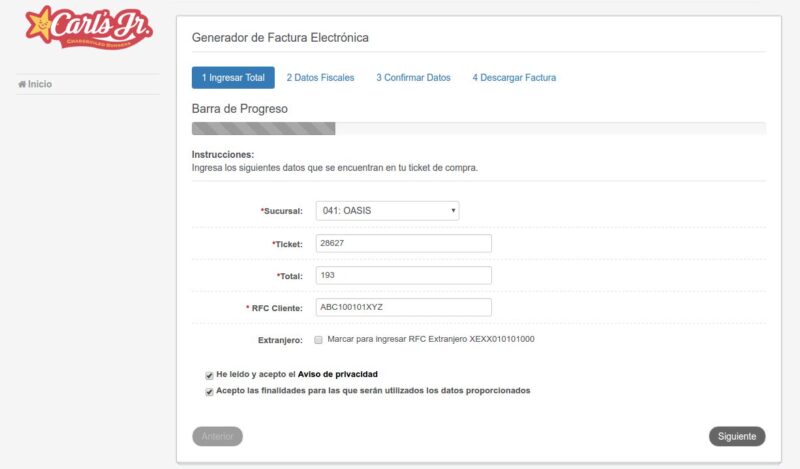The height and width of the screenshot is (469, 800).
Task: Click the "Generador de Factura Electrónica" heading
Action: pos(280,38)
